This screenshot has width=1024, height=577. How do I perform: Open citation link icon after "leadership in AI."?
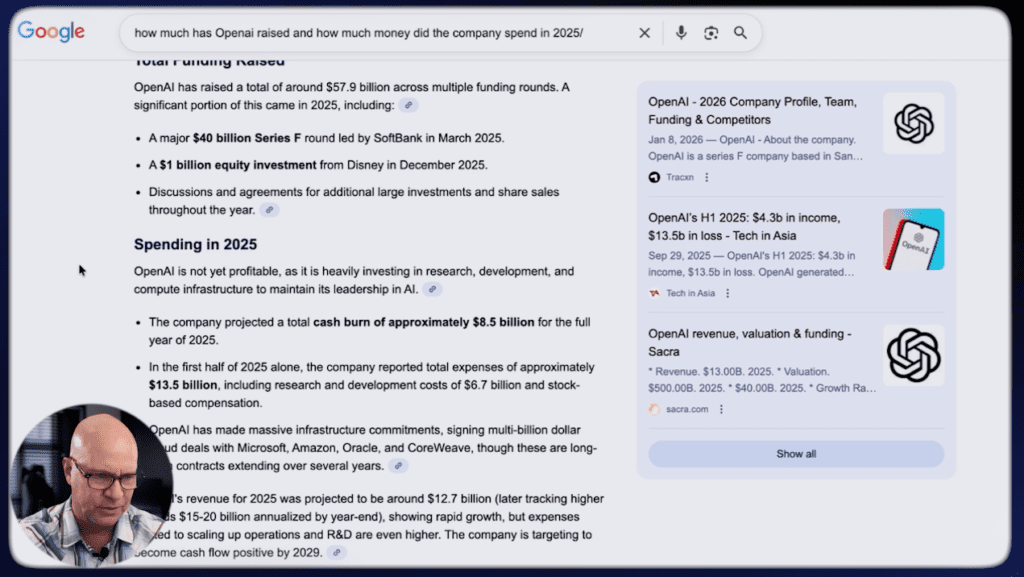pos(432,289)
